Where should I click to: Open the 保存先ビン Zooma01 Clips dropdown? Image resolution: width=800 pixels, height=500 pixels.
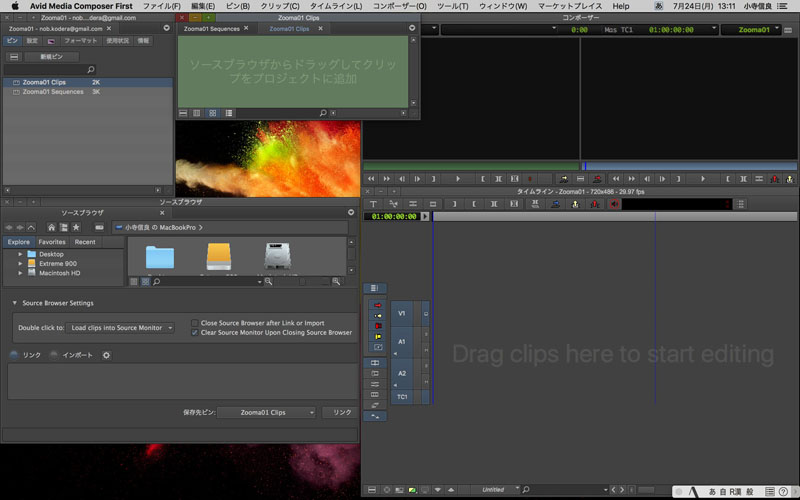pos(266,412)
